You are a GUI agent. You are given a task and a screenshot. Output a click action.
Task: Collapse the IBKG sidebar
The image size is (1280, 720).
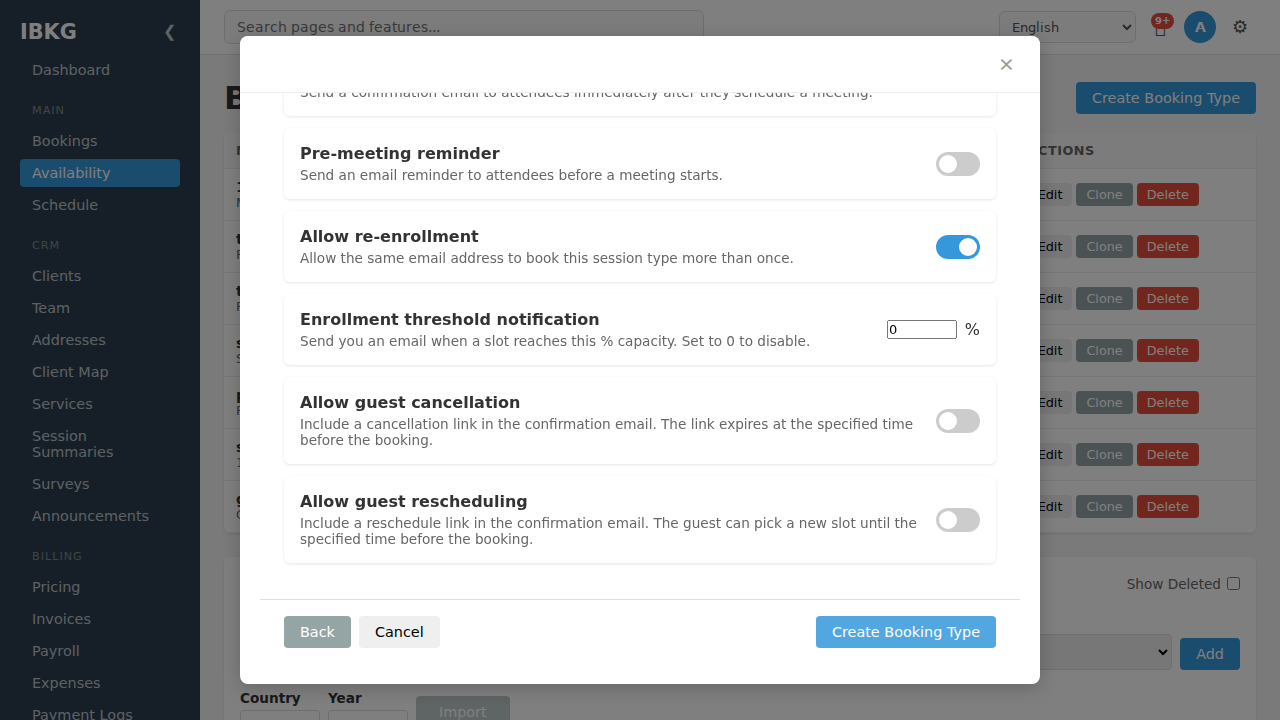169,32
